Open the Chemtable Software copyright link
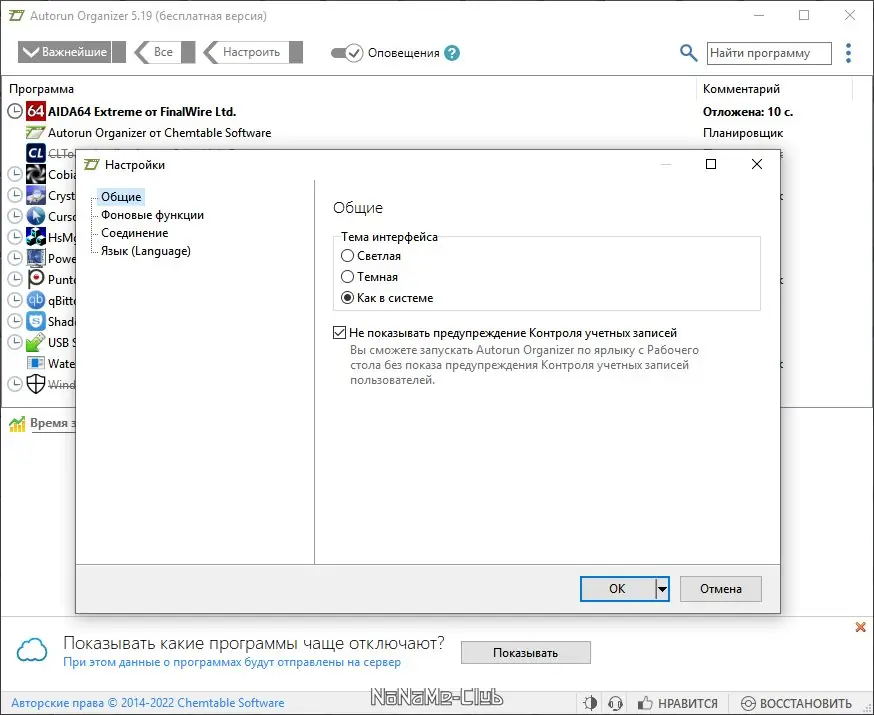This screenshot has width=874, height=715. pyautogui.click(x=148, y=703)
